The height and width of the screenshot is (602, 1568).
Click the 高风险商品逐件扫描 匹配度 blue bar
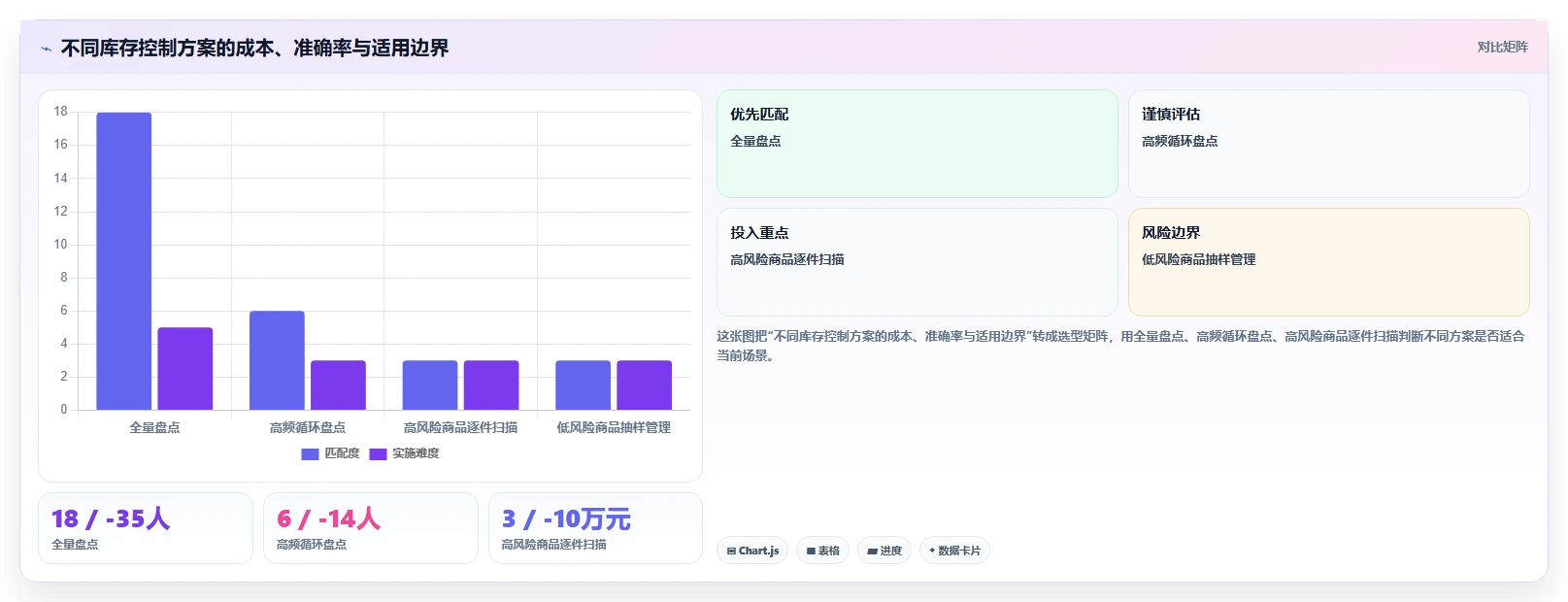click(x=429, y=385)
